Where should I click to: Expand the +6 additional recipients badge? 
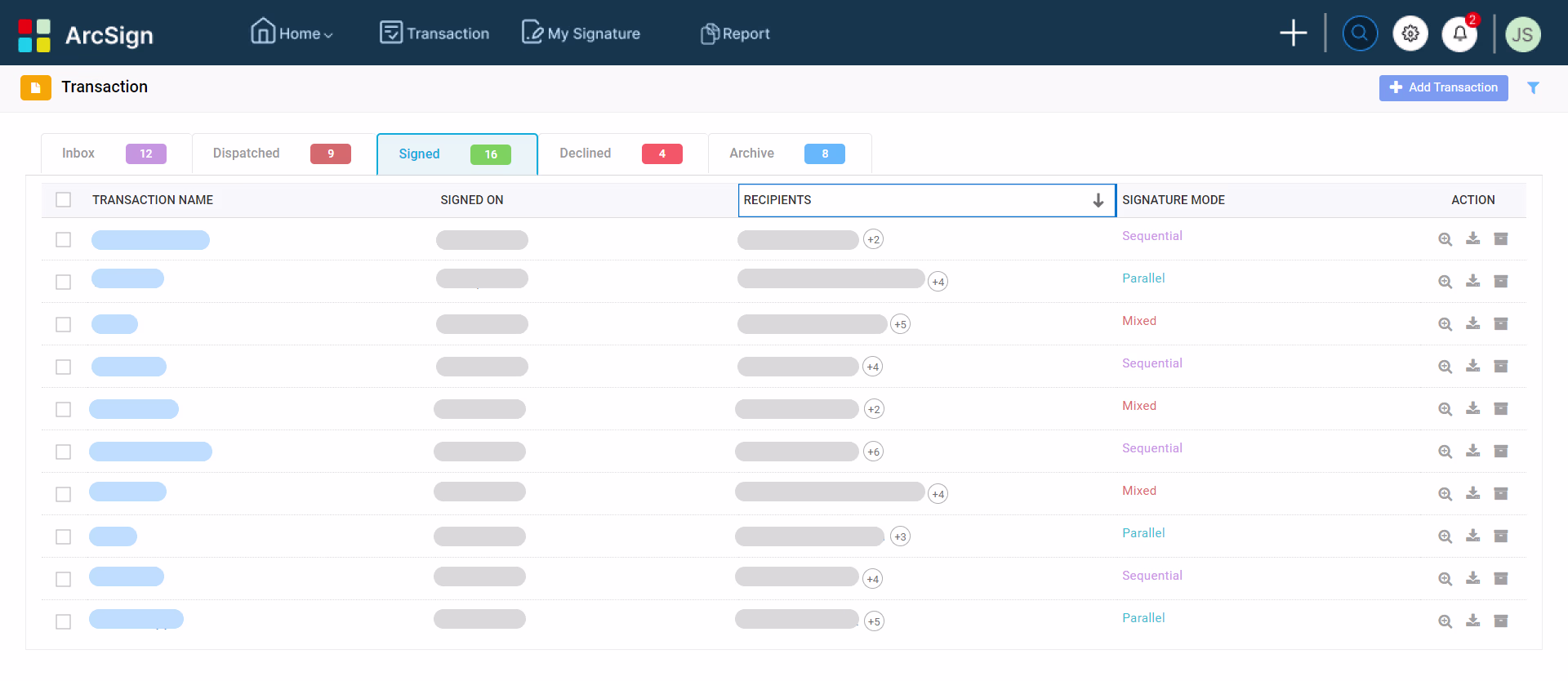click(x=874, y=452)
